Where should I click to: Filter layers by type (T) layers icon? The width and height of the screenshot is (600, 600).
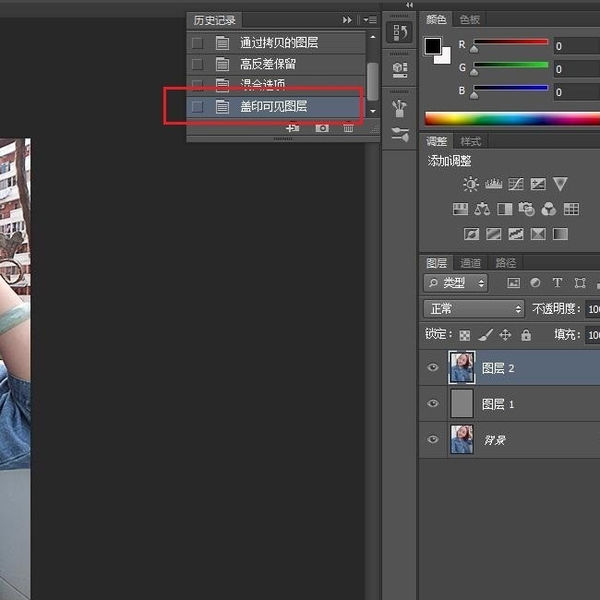[557, 283]
